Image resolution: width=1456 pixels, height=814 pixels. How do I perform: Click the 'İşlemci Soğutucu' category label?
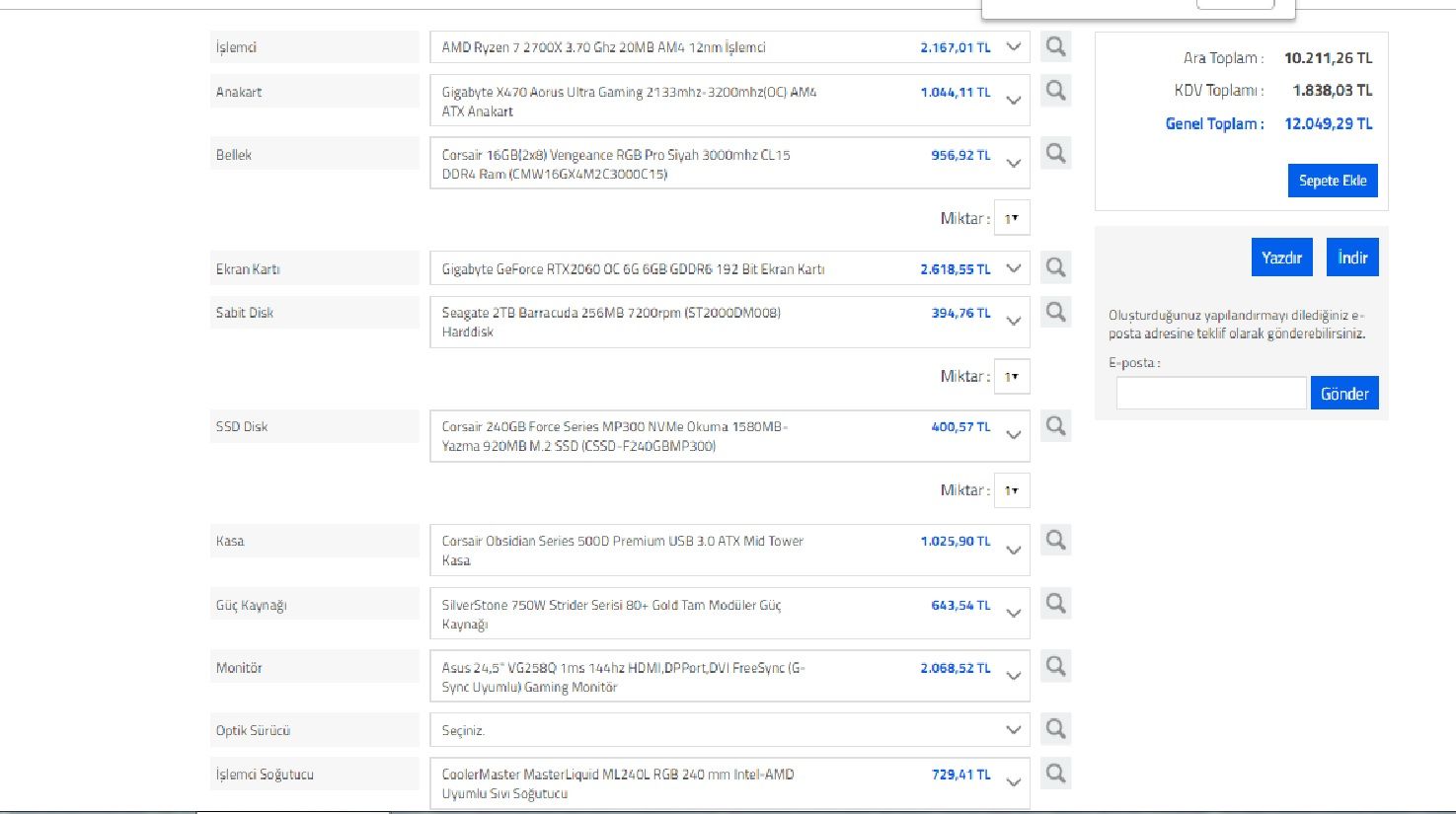tap(265, 775)
